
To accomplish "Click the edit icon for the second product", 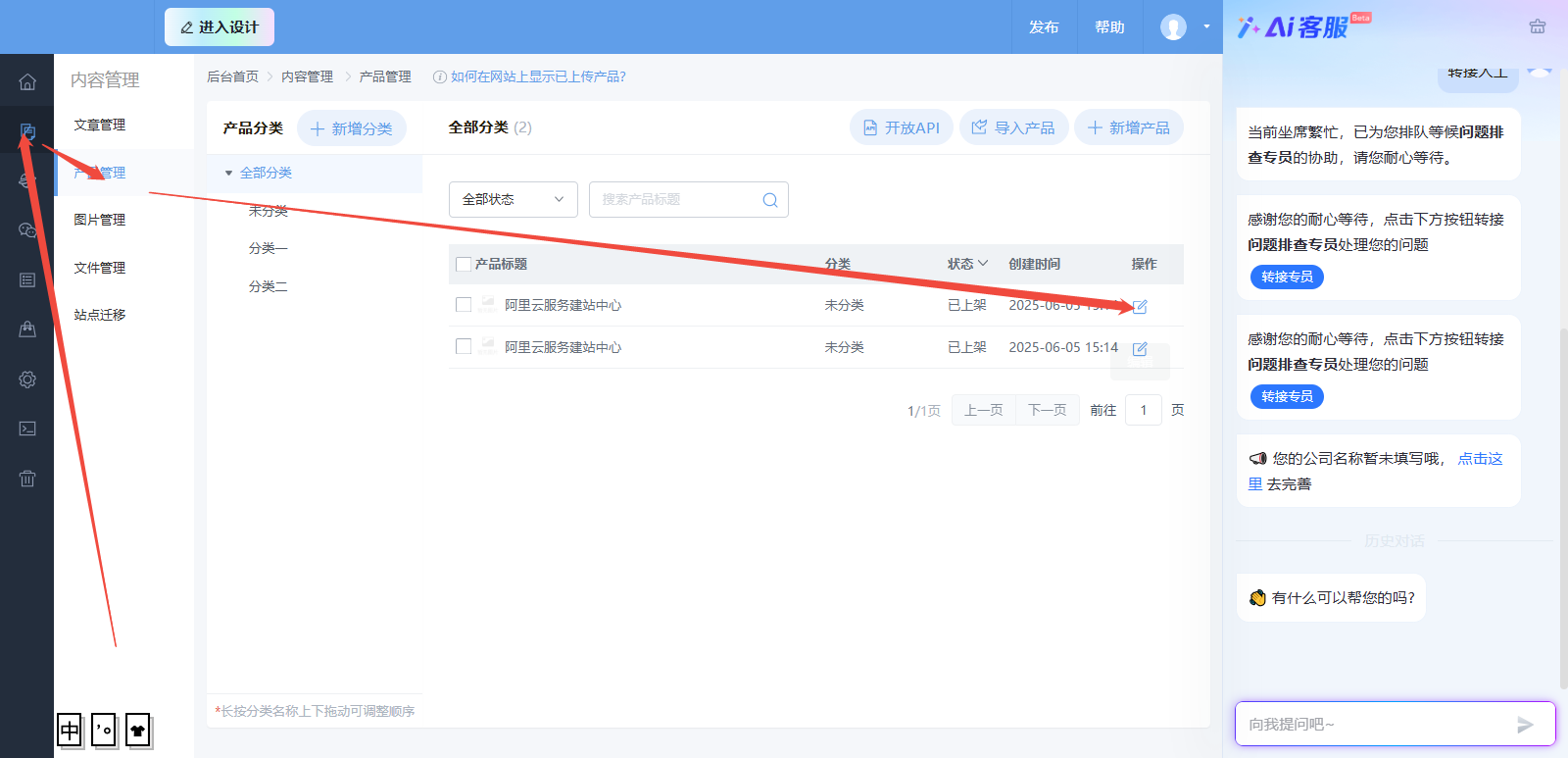I will [x=1140, y=348].
